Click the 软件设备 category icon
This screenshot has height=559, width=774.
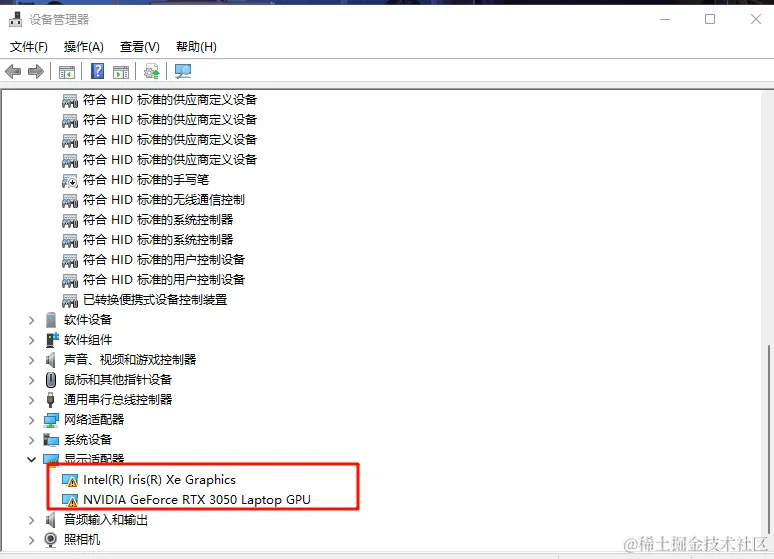[51, 320]
